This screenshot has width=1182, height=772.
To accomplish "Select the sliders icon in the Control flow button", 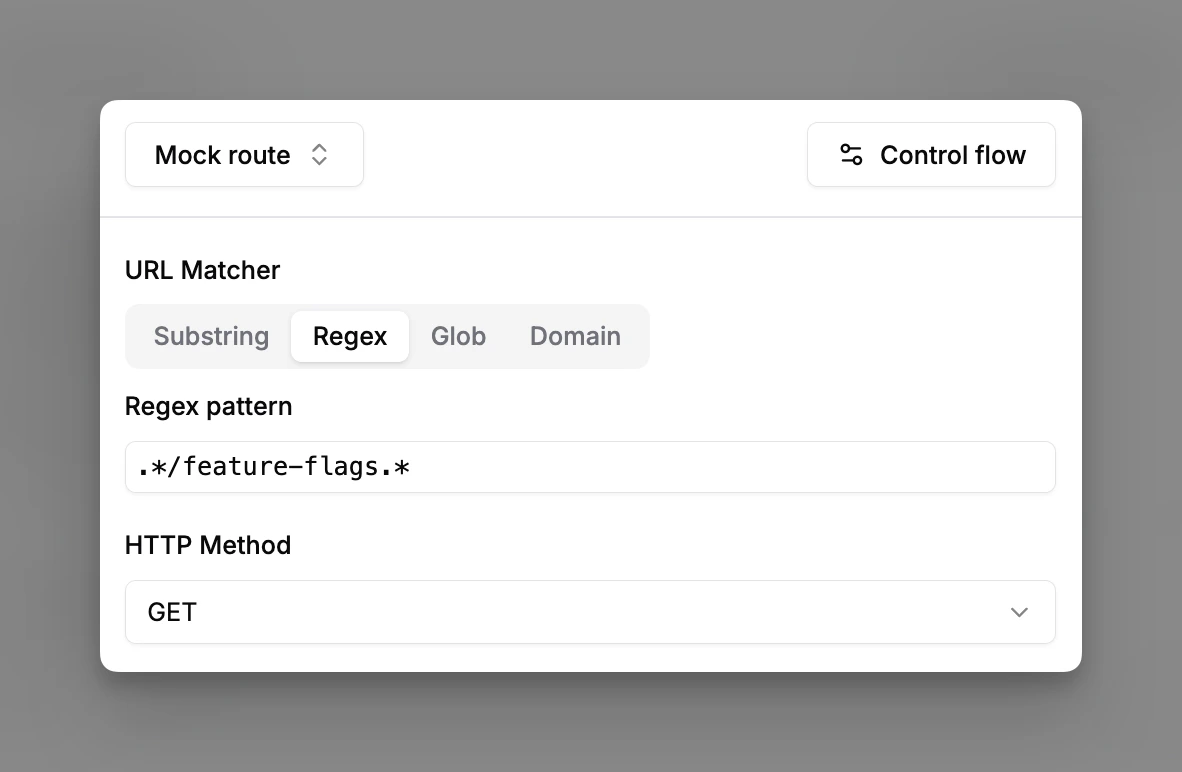I will pyautogui.click(x=851, y=154).
